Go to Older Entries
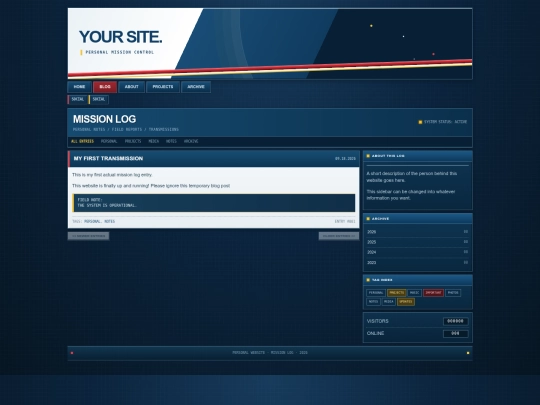 tap(339, 236)
